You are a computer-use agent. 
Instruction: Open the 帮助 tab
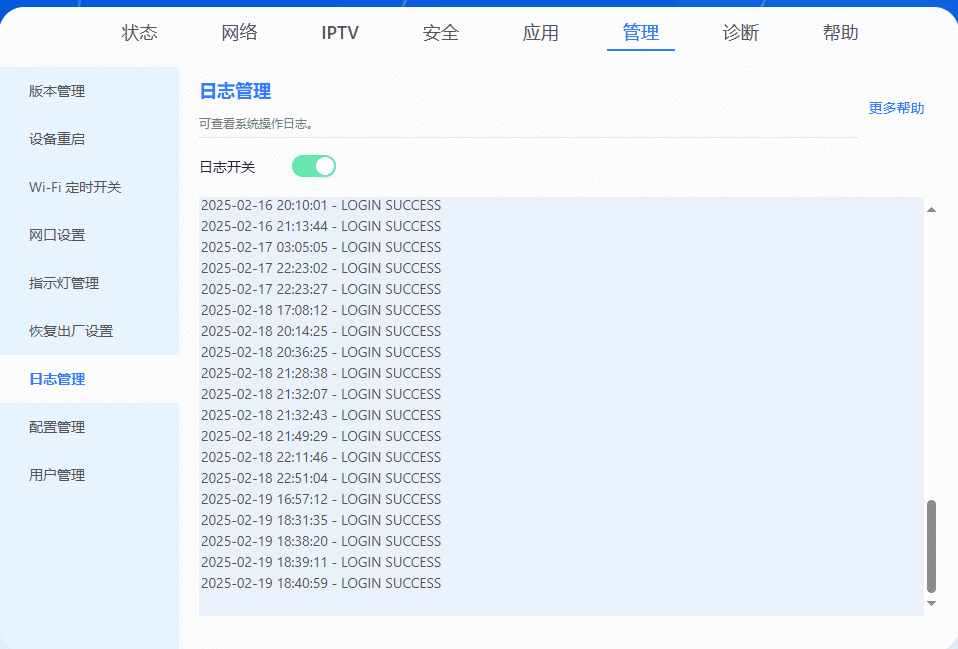(x=841, y=33)
